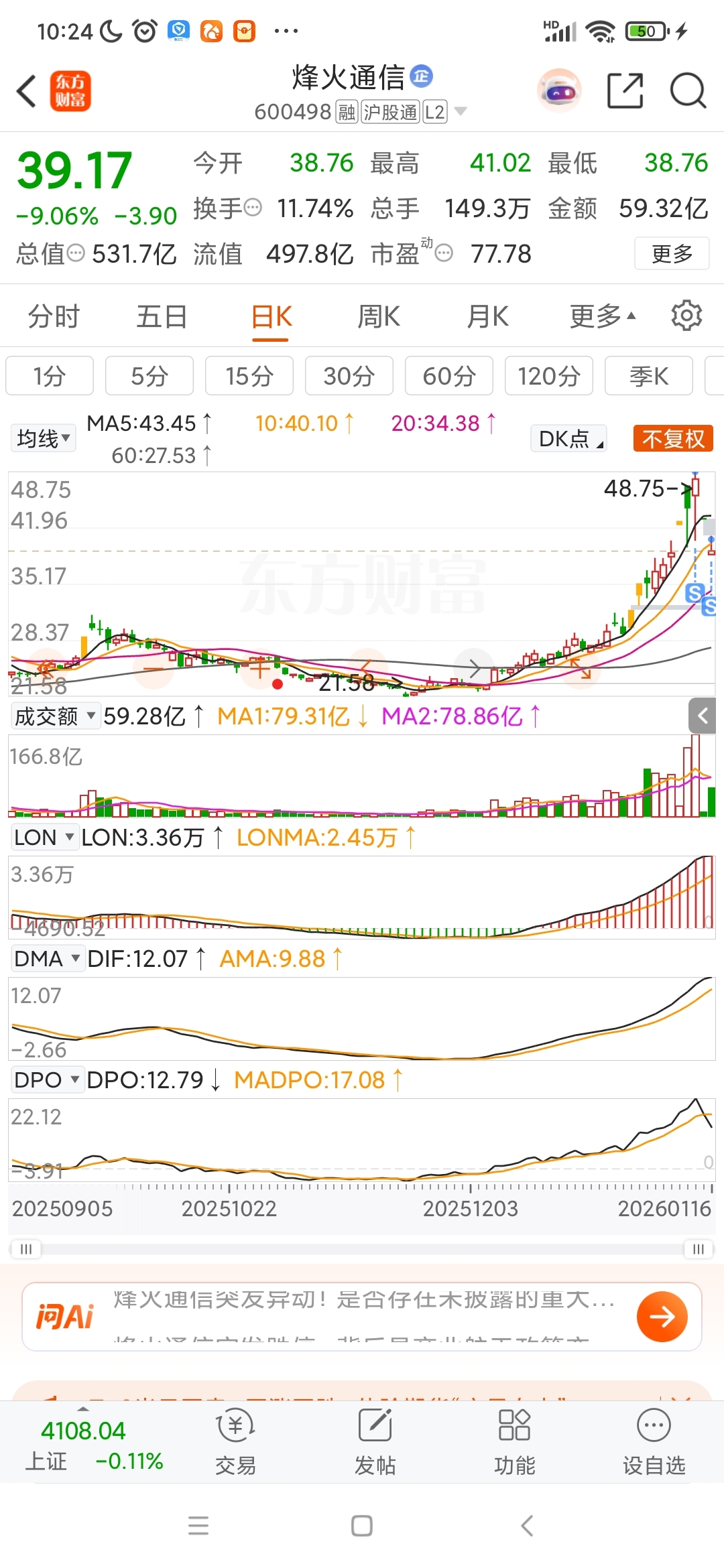Open 成交额 indicator dropdown
The image size is (724, 1568).
tap(56, 716)
